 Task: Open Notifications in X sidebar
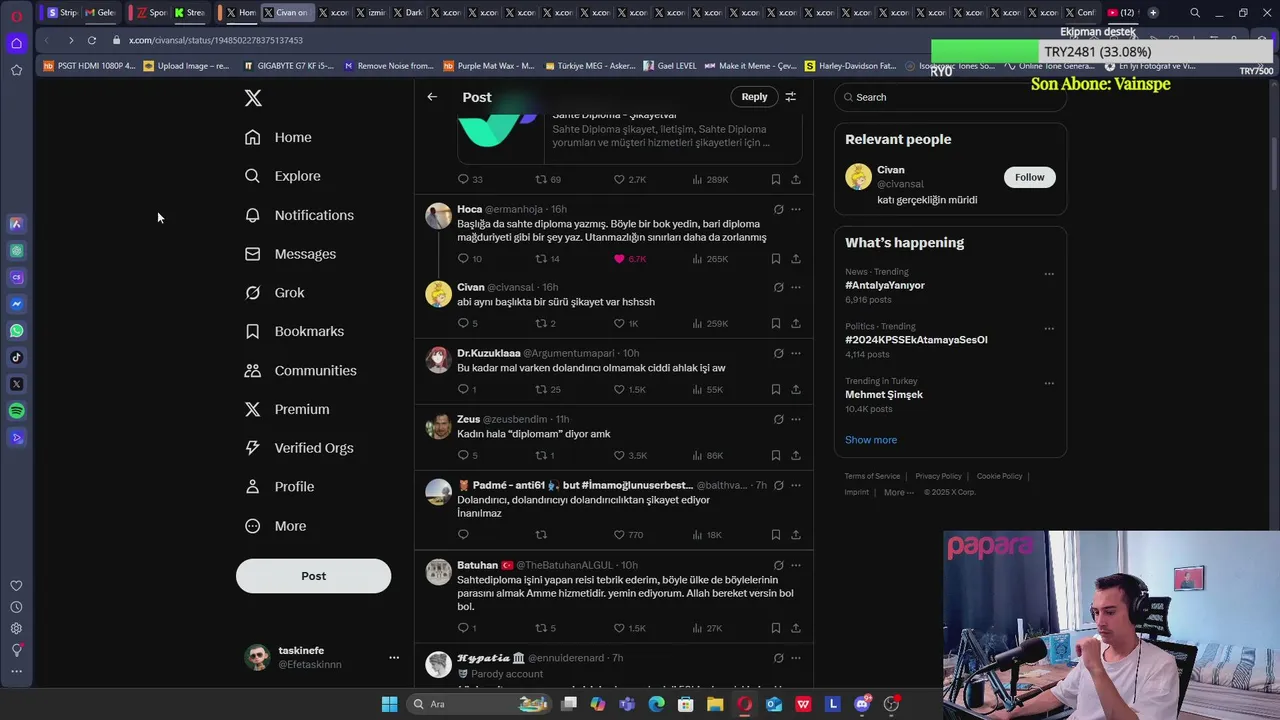pos(300,215)
